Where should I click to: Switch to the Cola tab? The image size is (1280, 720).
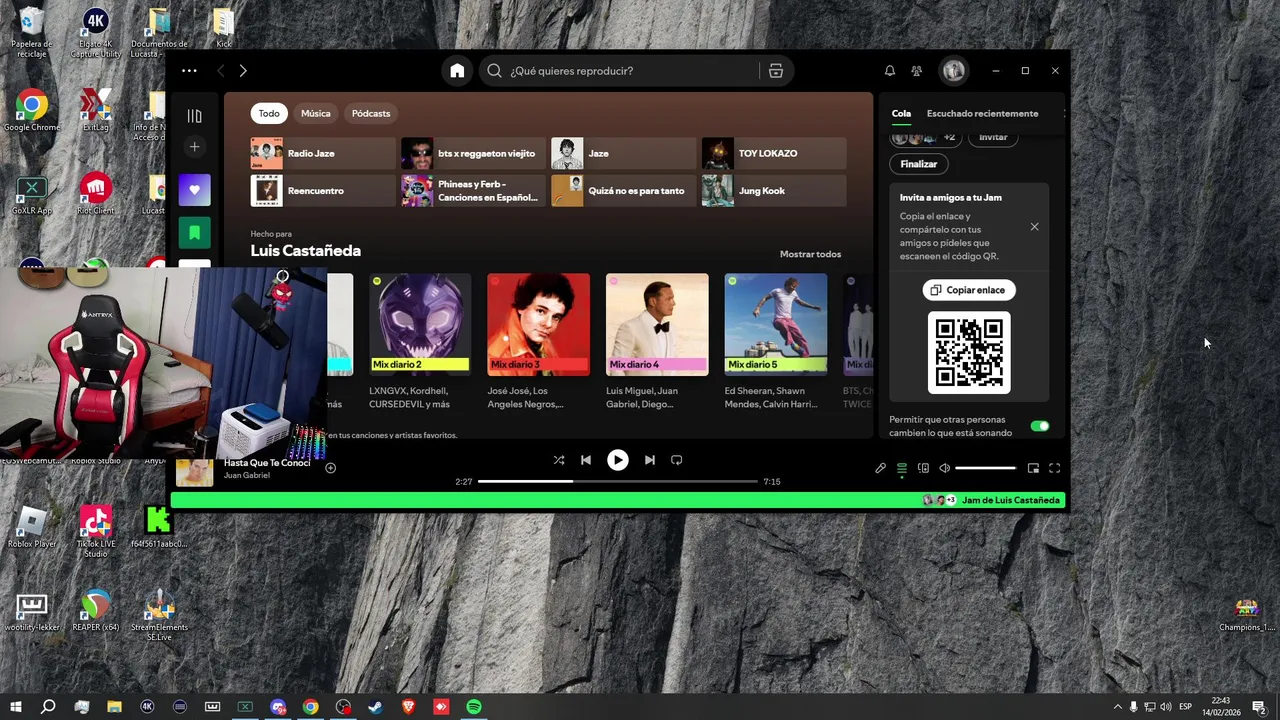click(x=901, y=113)
